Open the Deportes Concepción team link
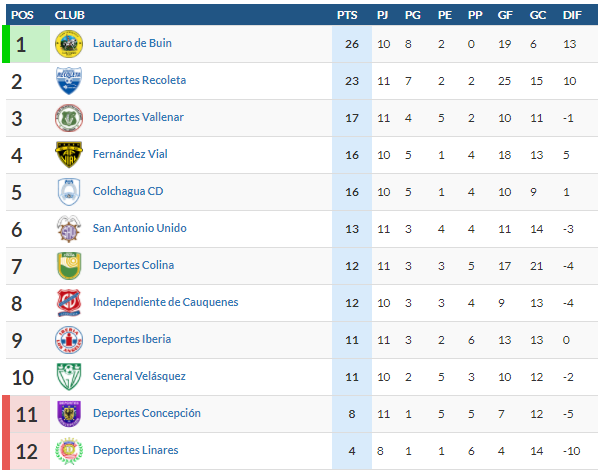 [147, 413]
